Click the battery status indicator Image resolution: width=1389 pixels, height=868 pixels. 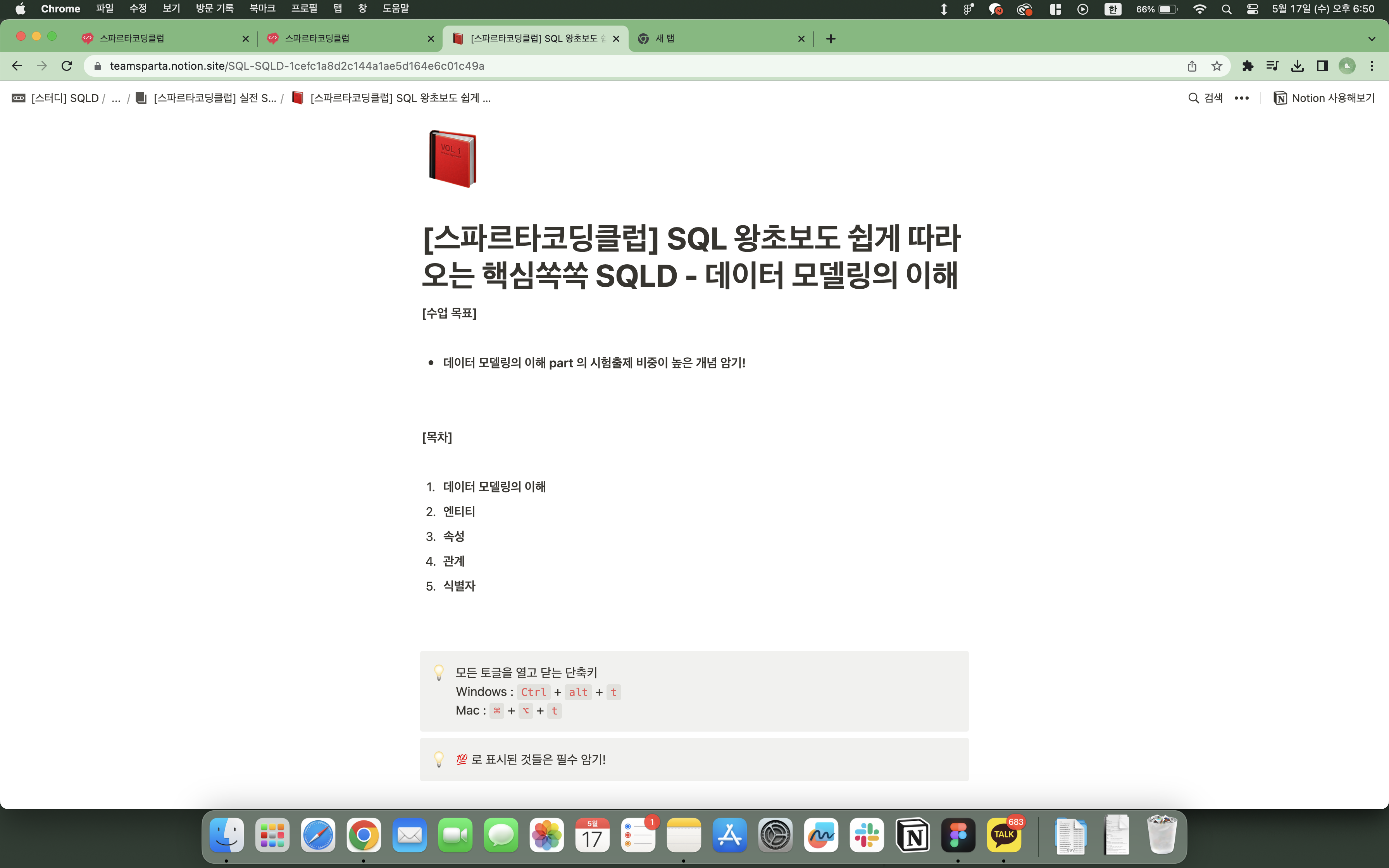pyautogui.click(x=1156, y=9)
